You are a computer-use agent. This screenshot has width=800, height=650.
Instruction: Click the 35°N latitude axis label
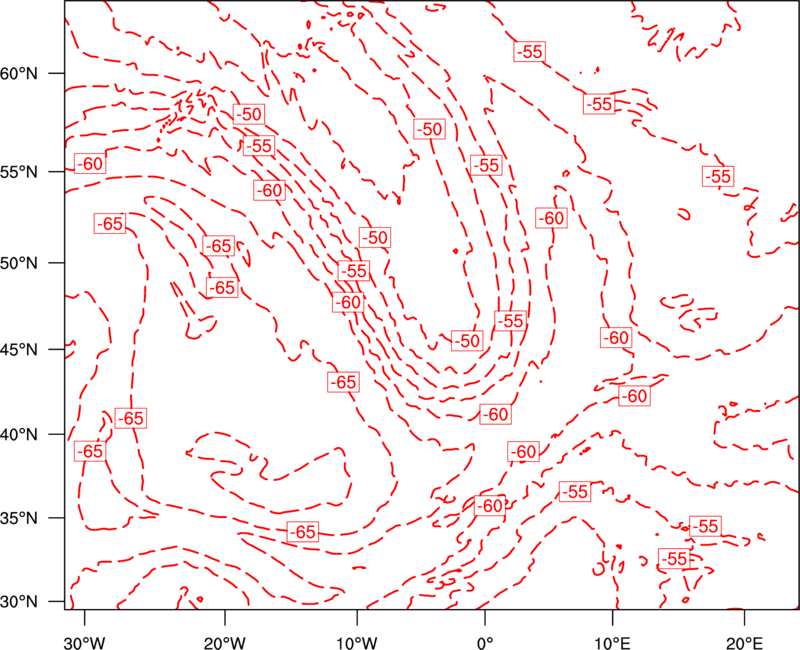(19, 518)
